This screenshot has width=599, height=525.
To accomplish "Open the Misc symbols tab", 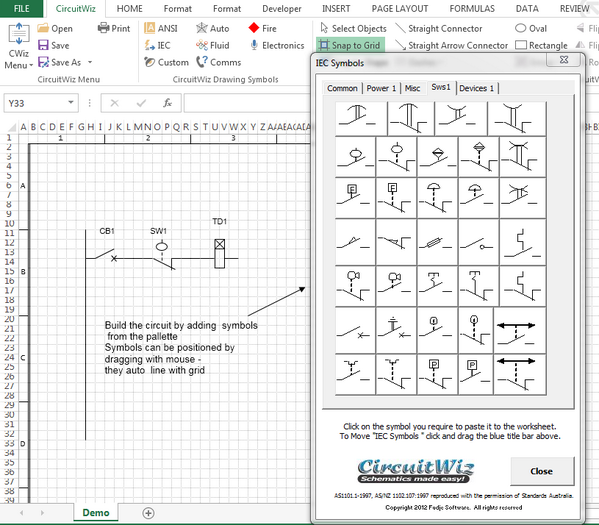I will pyautogui.click(x=412, y=88).
